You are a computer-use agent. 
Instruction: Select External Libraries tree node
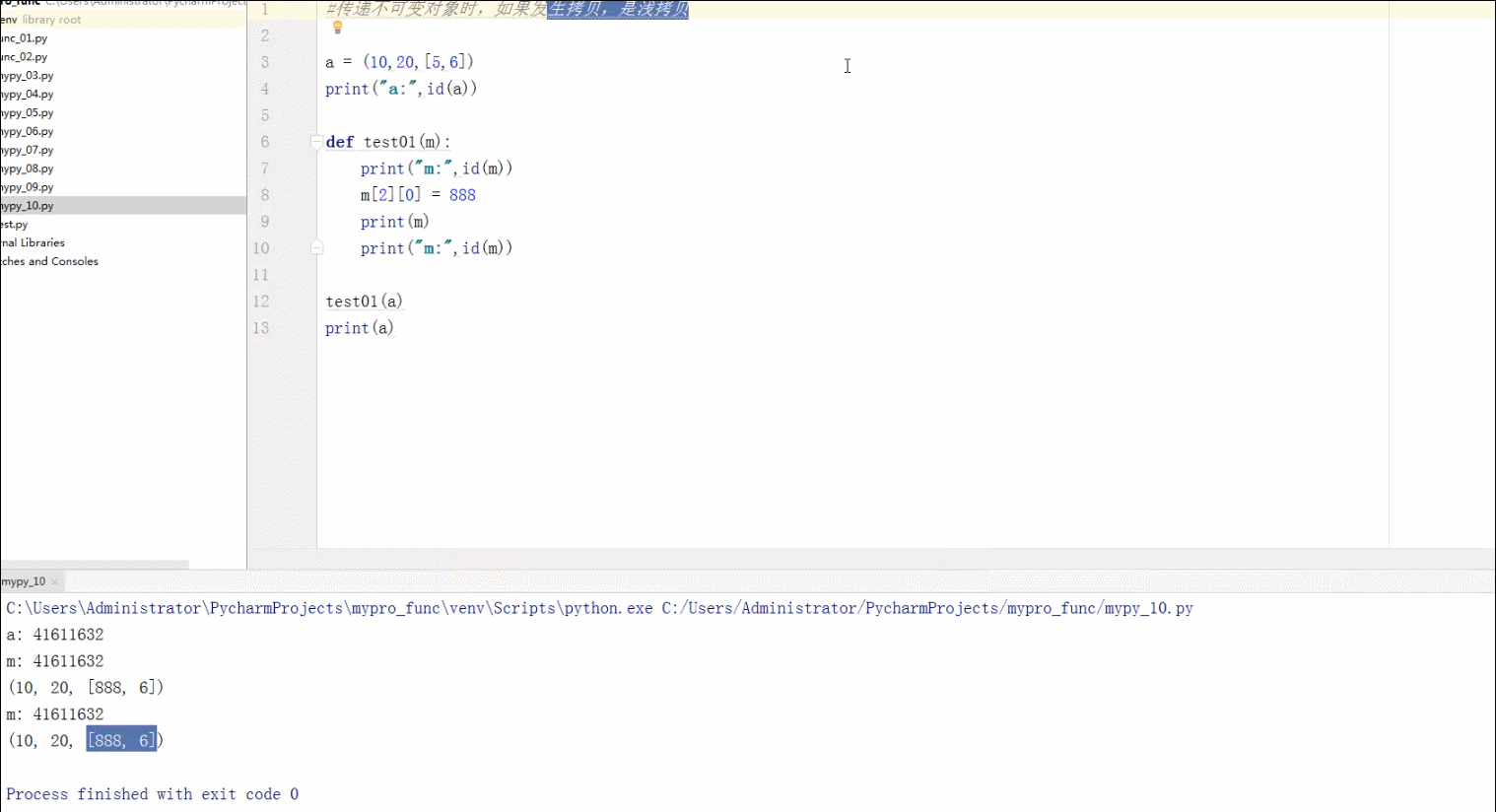click(x=33, y=242)
